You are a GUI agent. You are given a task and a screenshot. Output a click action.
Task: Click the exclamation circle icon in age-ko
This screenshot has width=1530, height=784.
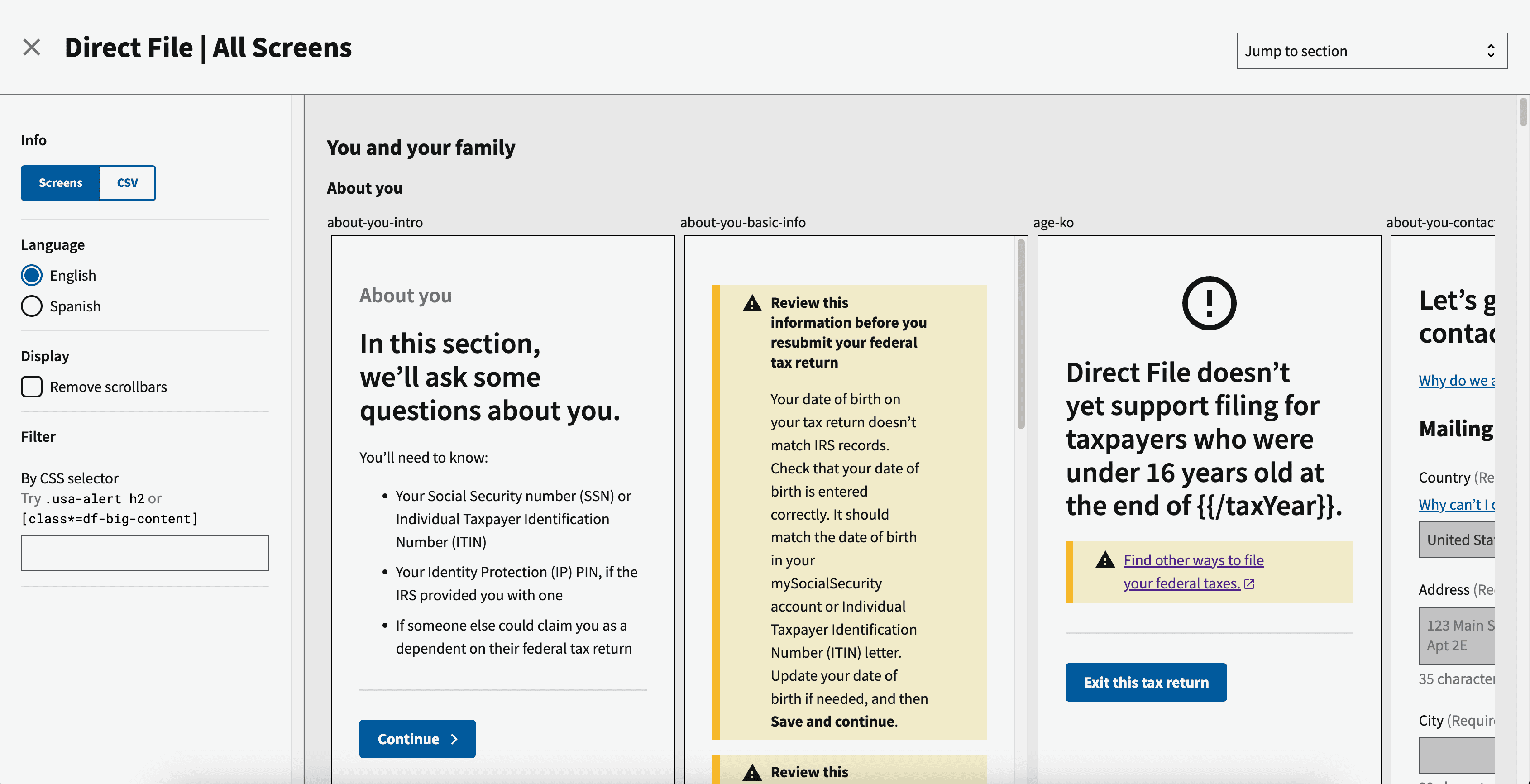pos(1209,303)
